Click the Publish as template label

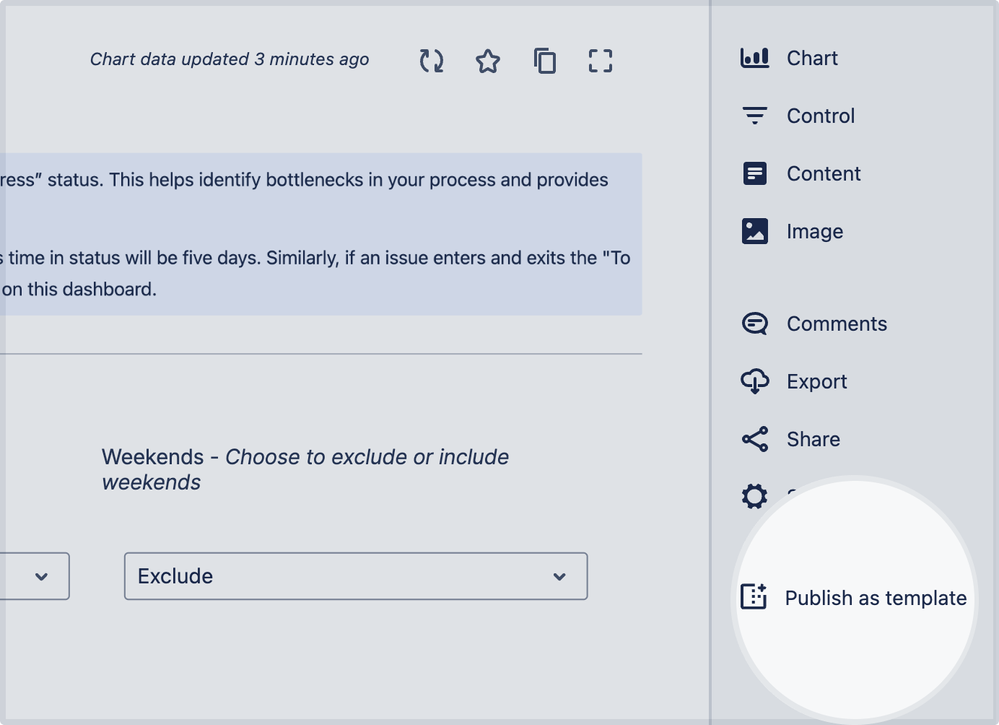[875, 598]
